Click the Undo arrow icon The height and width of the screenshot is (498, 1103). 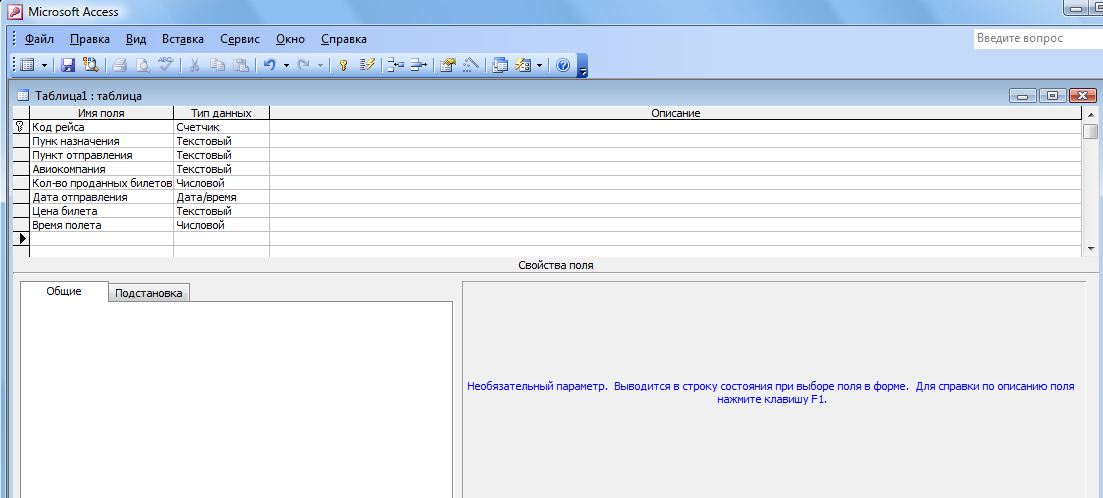pos(269,65)
